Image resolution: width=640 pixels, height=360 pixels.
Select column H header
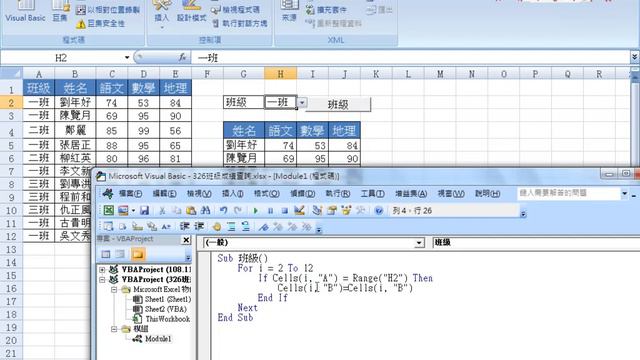(280, 74)
